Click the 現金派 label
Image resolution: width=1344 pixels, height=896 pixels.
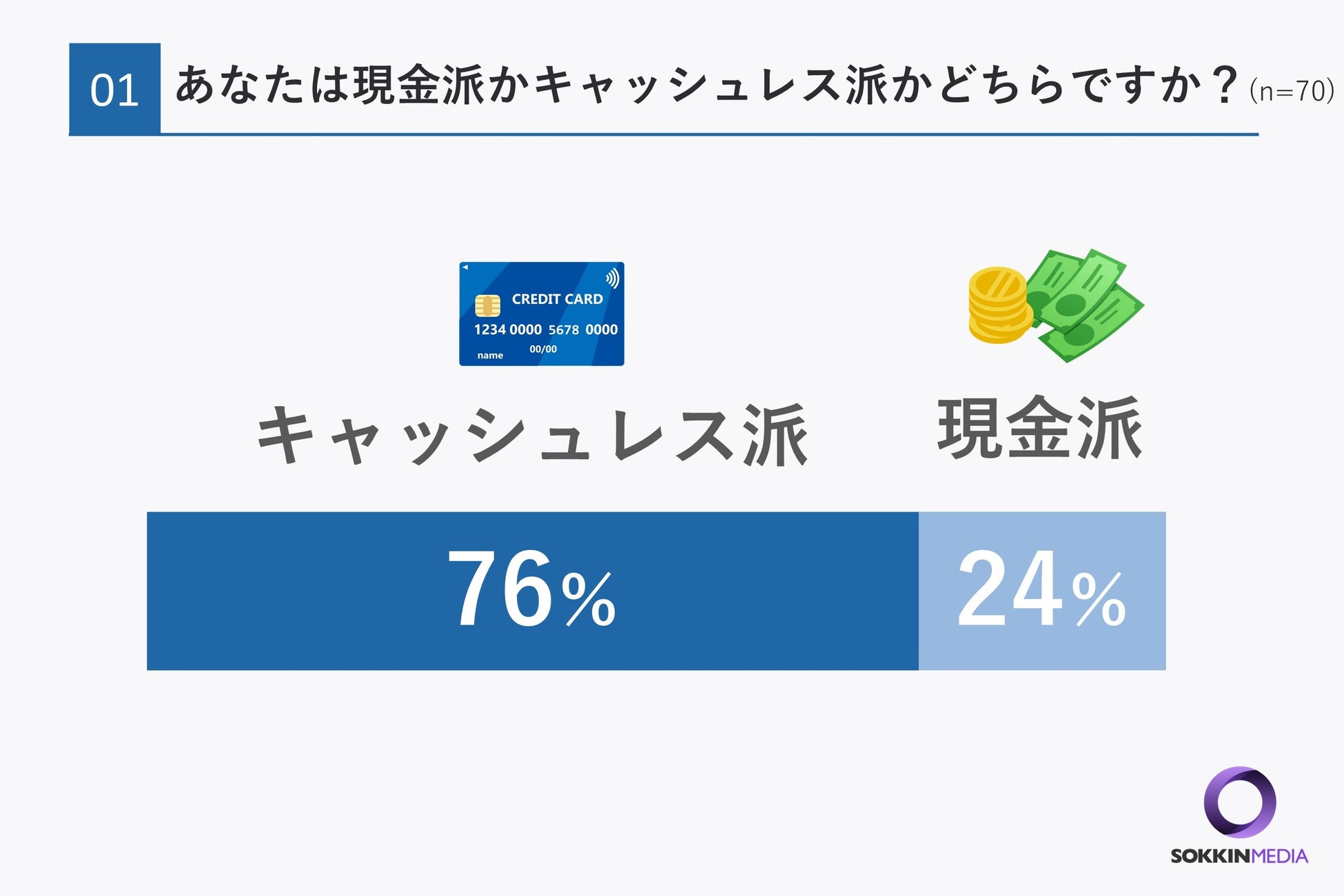tap(1041, 428)
